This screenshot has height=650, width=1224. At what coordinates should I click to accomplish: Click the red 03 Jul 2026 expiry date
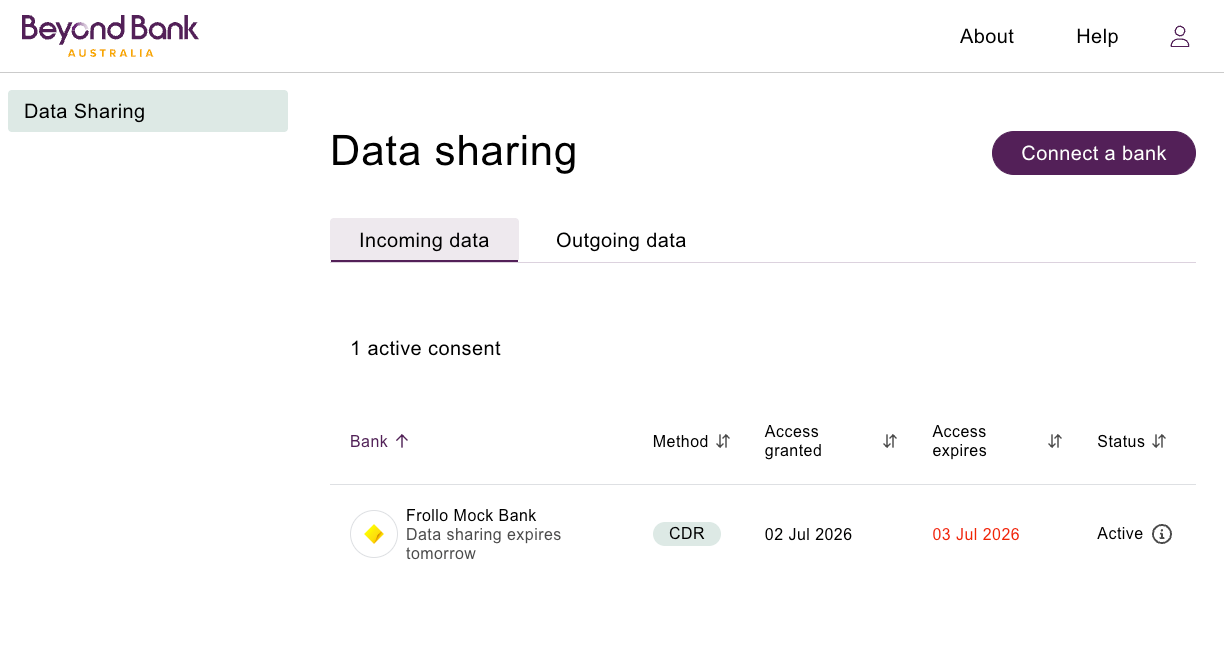click(x=976, y=534)
